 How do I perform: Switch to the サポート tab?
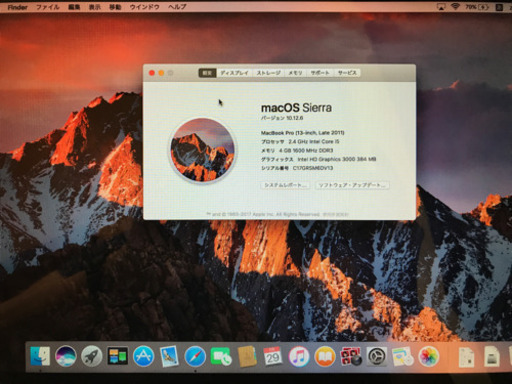[x=320, y=73]
